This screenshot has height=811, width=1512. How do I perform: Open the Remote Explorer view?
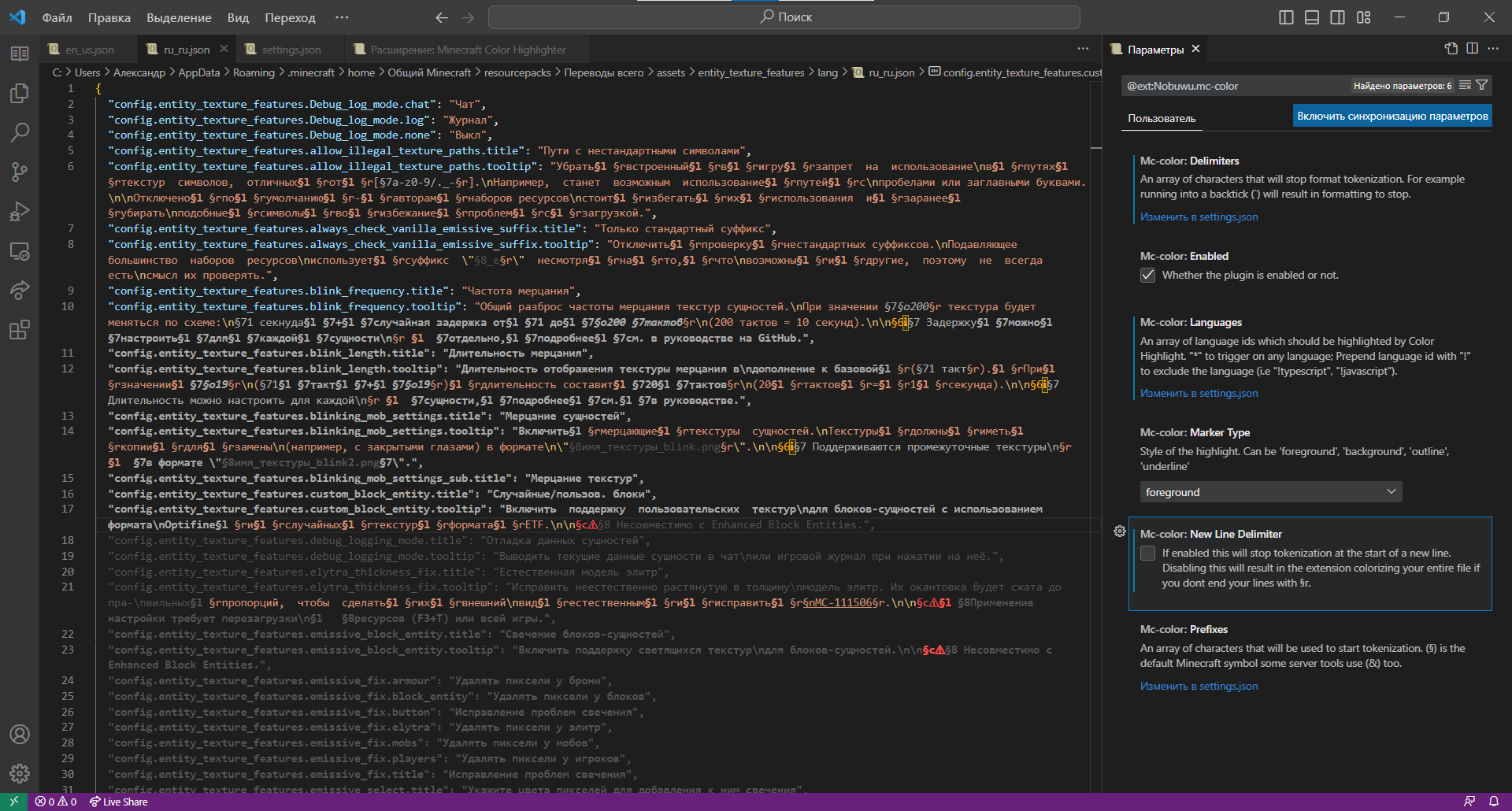[20, 251]
